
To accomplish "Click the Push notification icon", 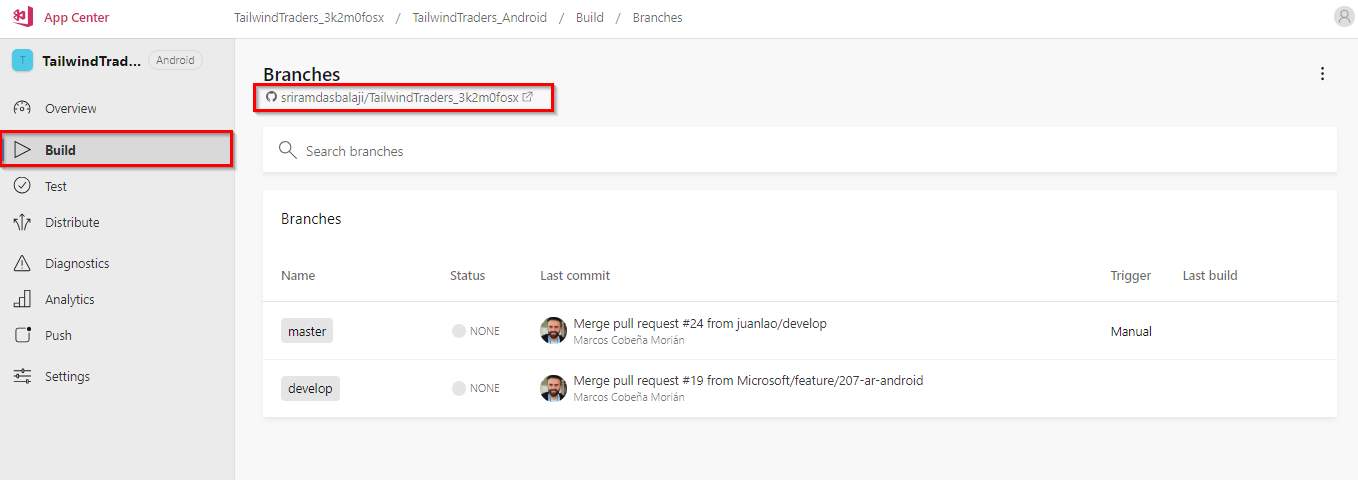I will 22,335.
